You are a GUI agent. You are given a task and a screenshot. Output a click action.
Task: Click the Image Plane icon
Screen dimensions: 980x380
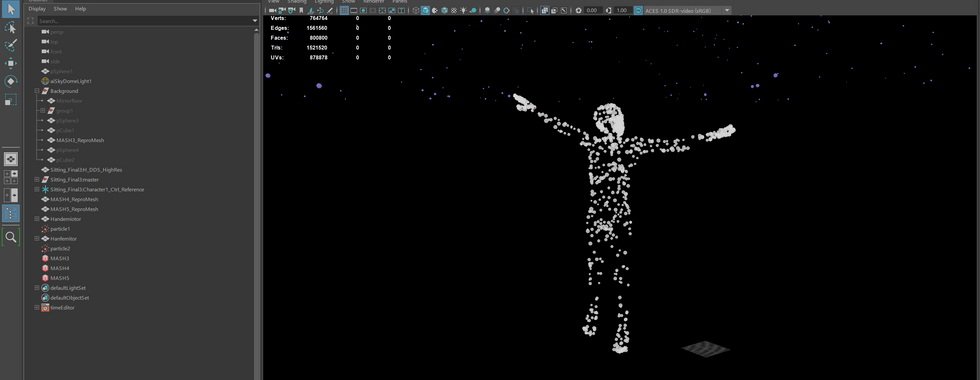pyautogui.click(x=311, y=11)
